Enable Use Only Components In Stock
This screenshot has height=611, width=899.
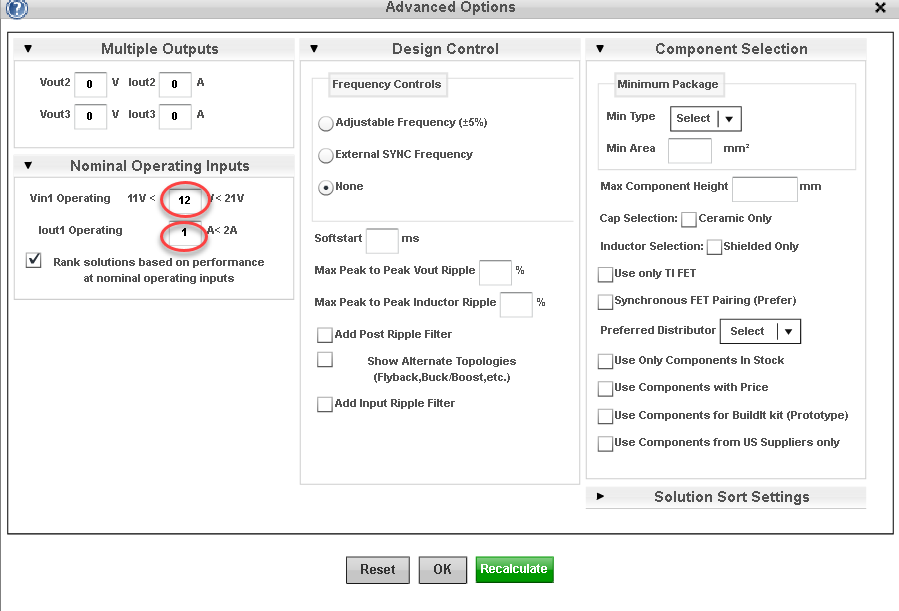[x=605, y=360]
